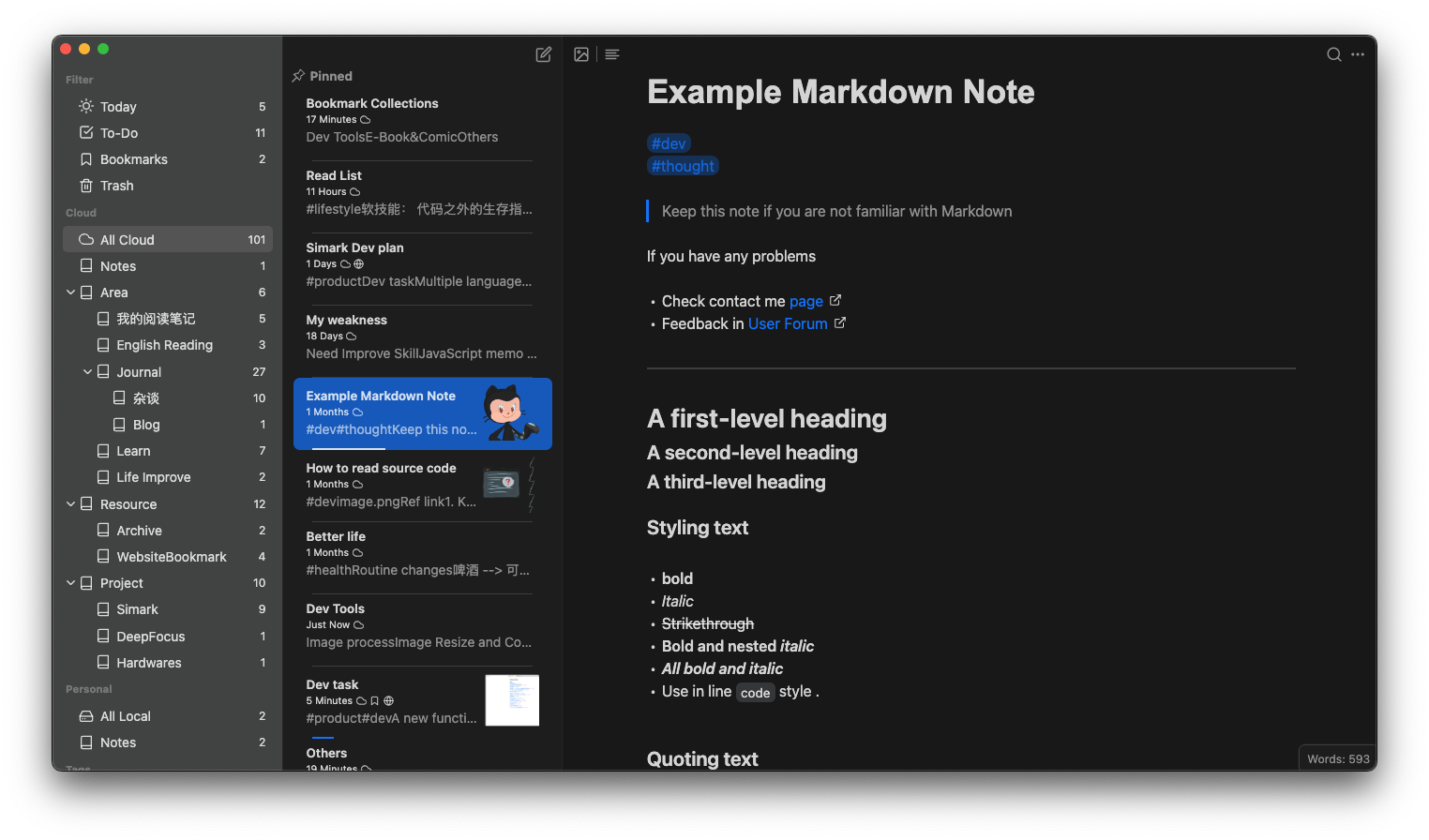The width and height of the screenshot is (1429, 840).
Task: Open the How to read source code note
Action: coord(422,485)
